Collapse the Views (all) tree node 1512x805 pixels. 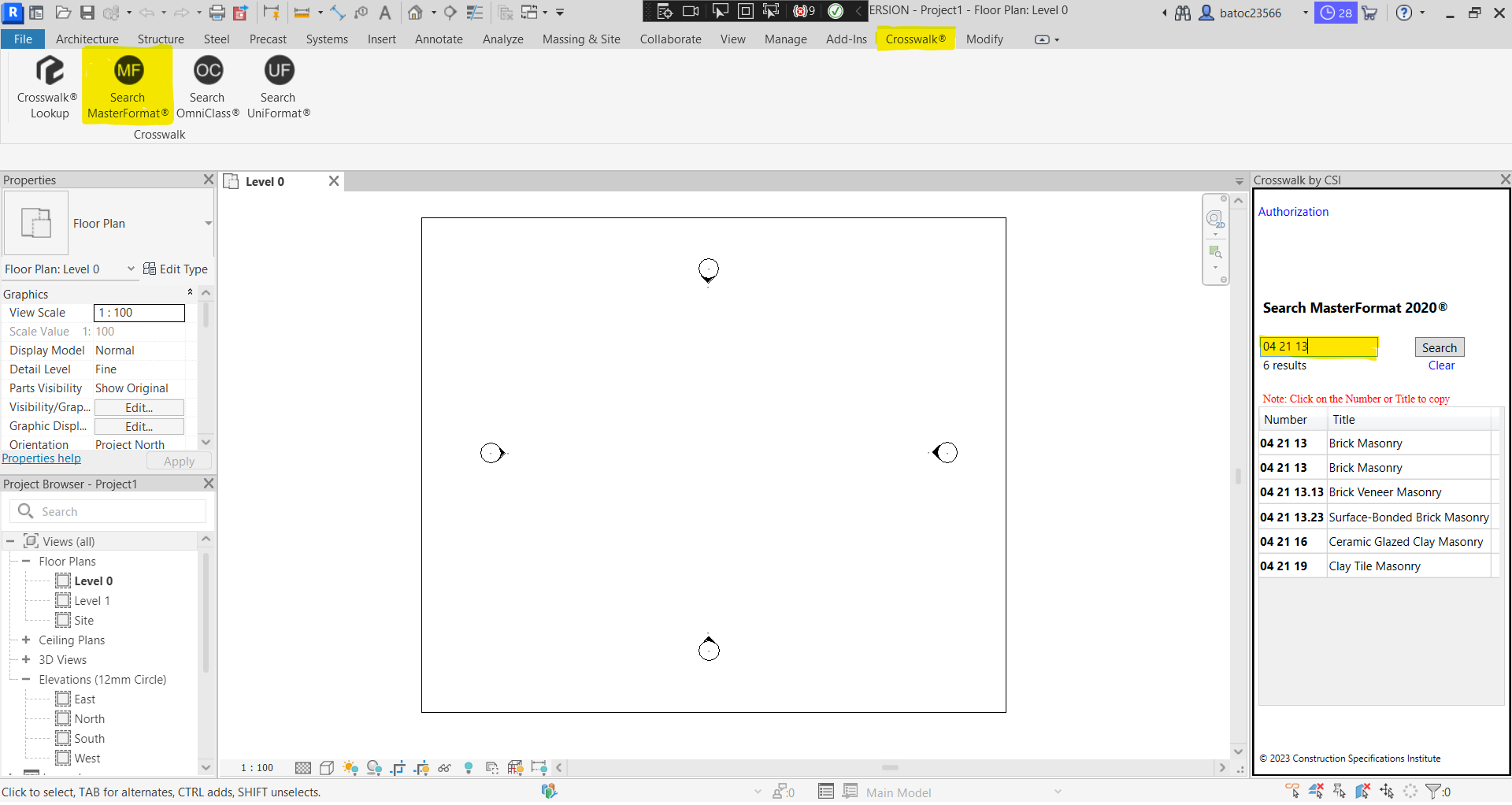click(10, 542)
